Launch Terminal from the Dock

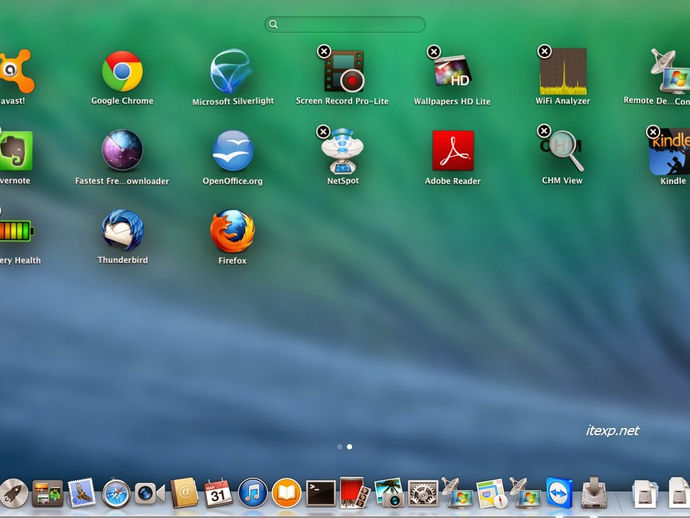pyautogui.click(x=320, y=493)
